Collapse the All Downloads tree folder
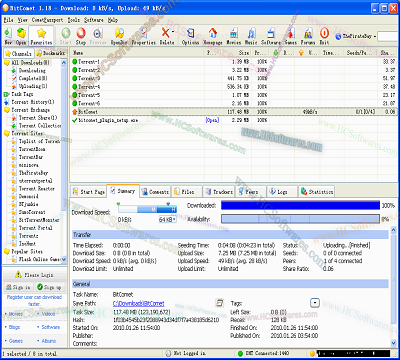The width and height of the screenshot is (400, 360). (x=7, y=62)
